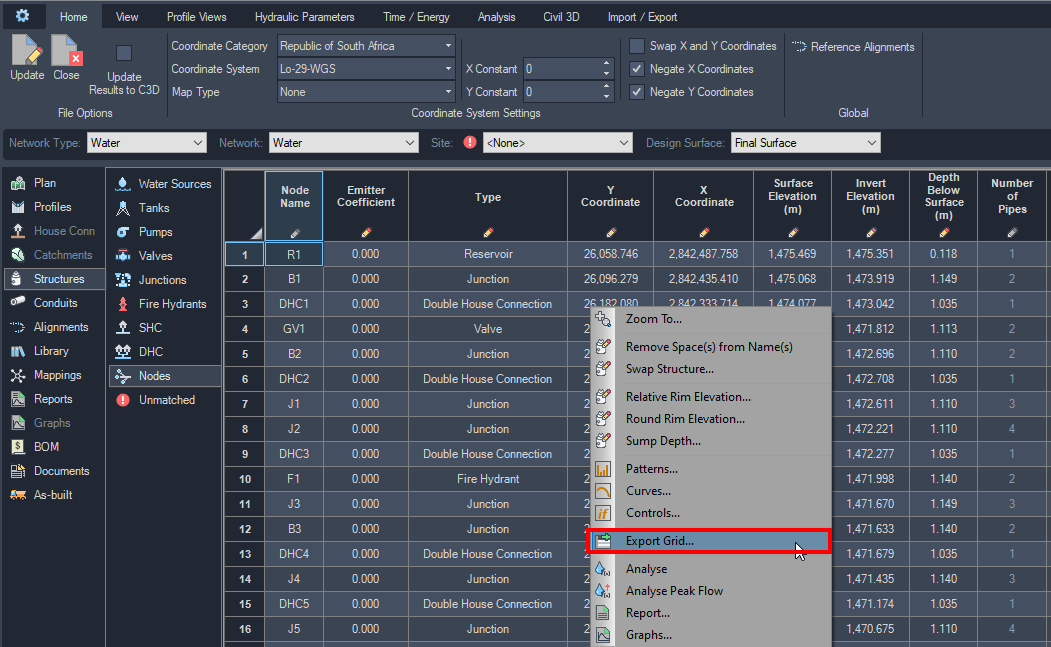Enable Swap X and Y Coordinates
The width and height of the screenshot is (1051, 647).
click(x=637, y=46)
